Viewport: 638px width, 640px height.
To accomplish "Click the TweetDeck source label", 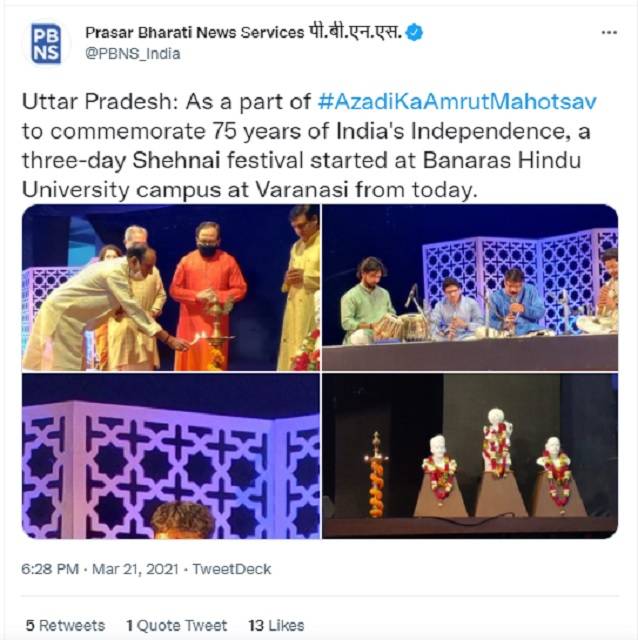I will [x=231, y=569].
